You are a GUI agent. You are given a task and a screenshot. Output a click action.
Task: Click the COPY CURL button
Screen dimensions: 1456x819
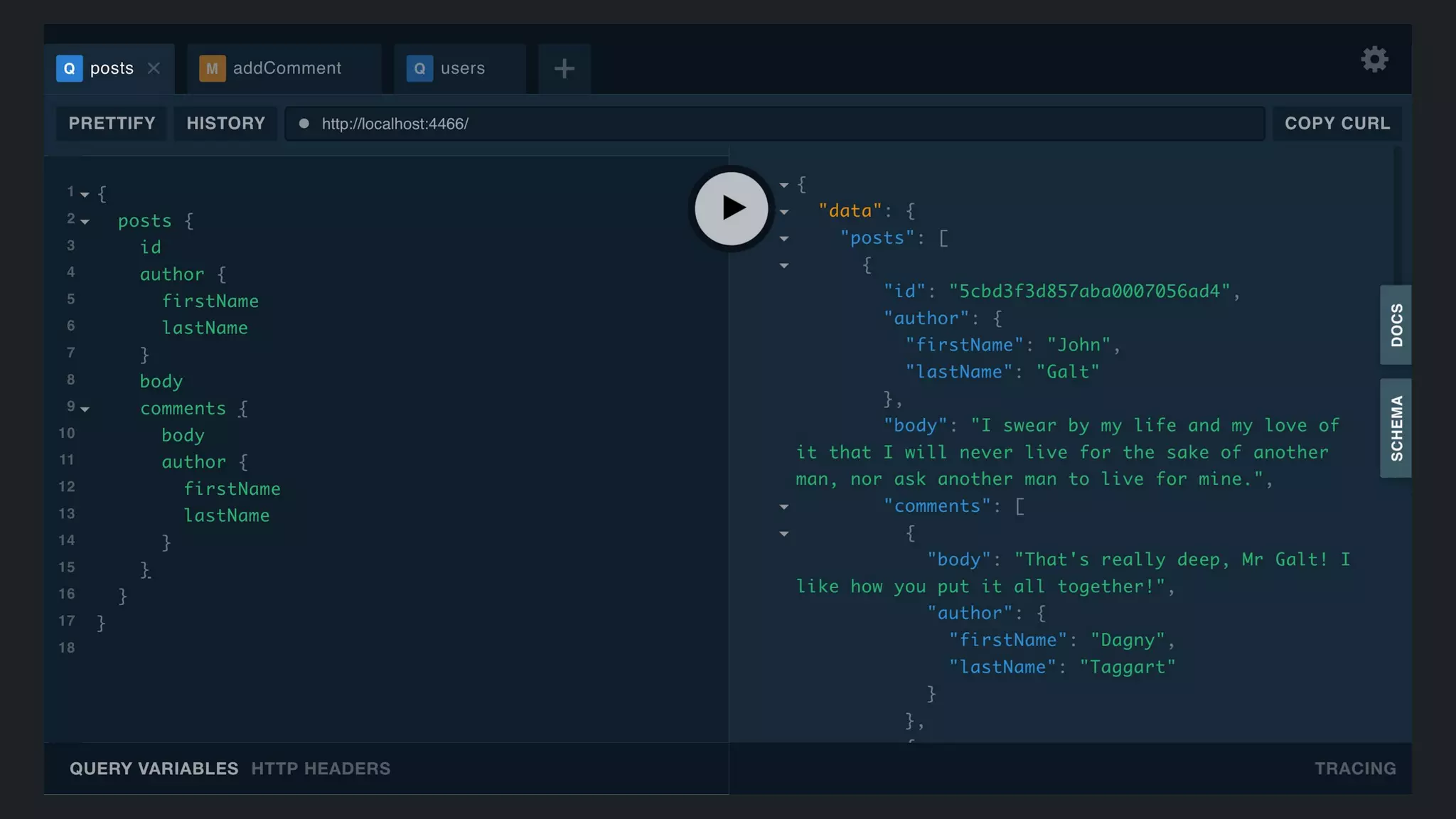pyautogui.click(x=1337, y=124)
